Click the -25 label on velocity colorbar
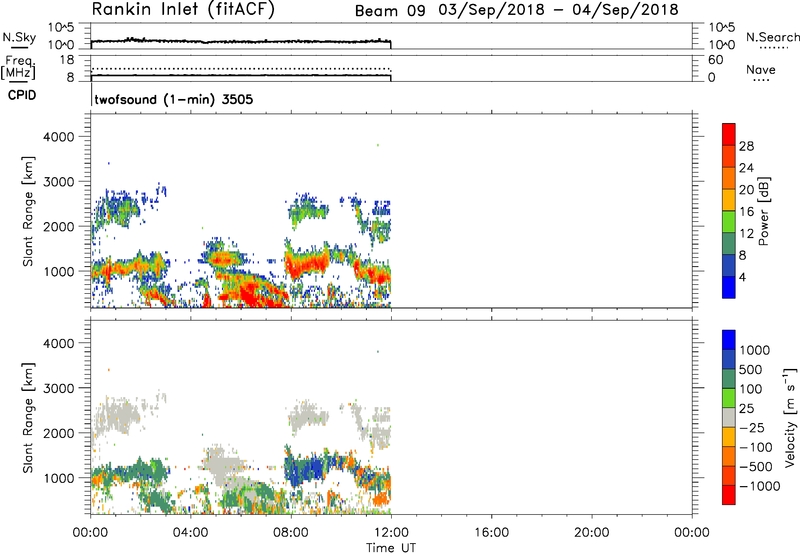 754,428
